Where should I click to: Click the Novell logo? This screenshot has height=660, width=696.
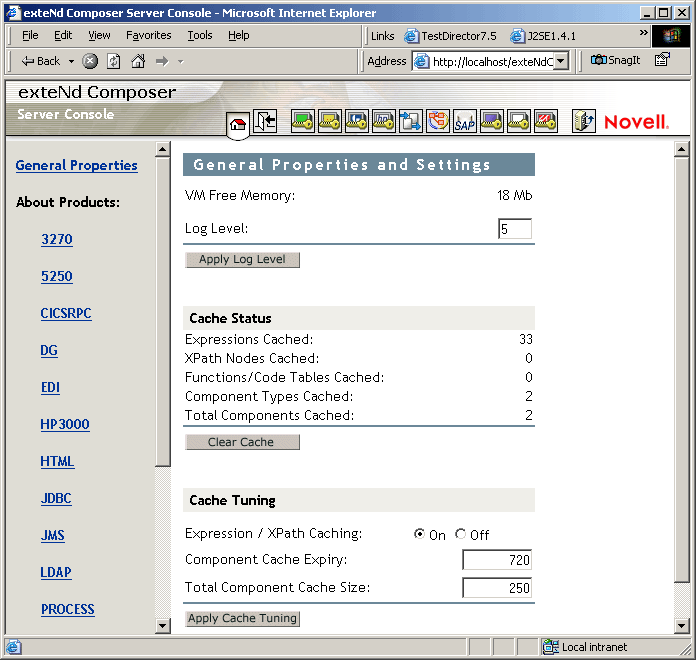pos(636,122)
